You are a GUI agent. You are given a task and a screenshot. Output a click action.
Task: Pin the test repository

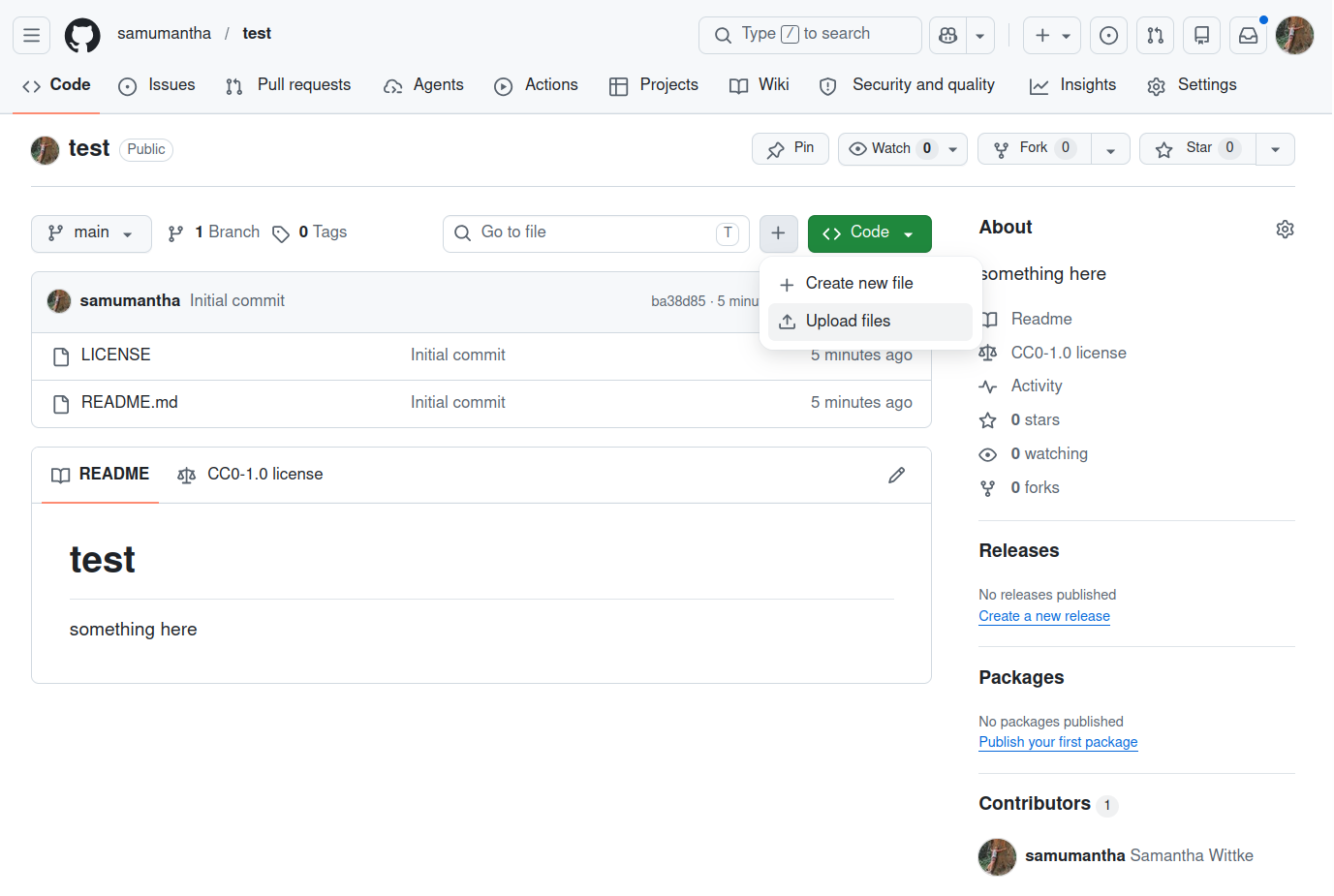[x=791, y=149]
